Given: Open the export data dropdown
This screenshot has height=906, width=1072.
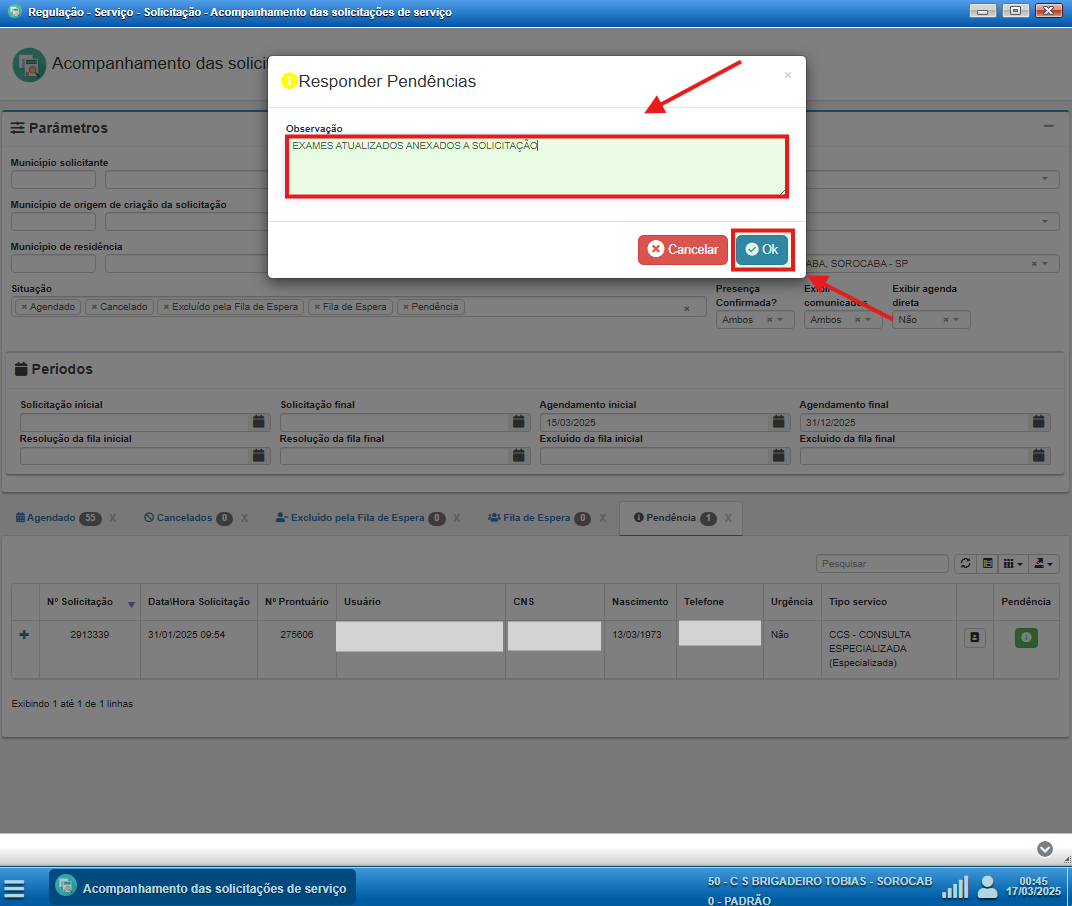Looking at the screenshot, I should pos(1044,564).
